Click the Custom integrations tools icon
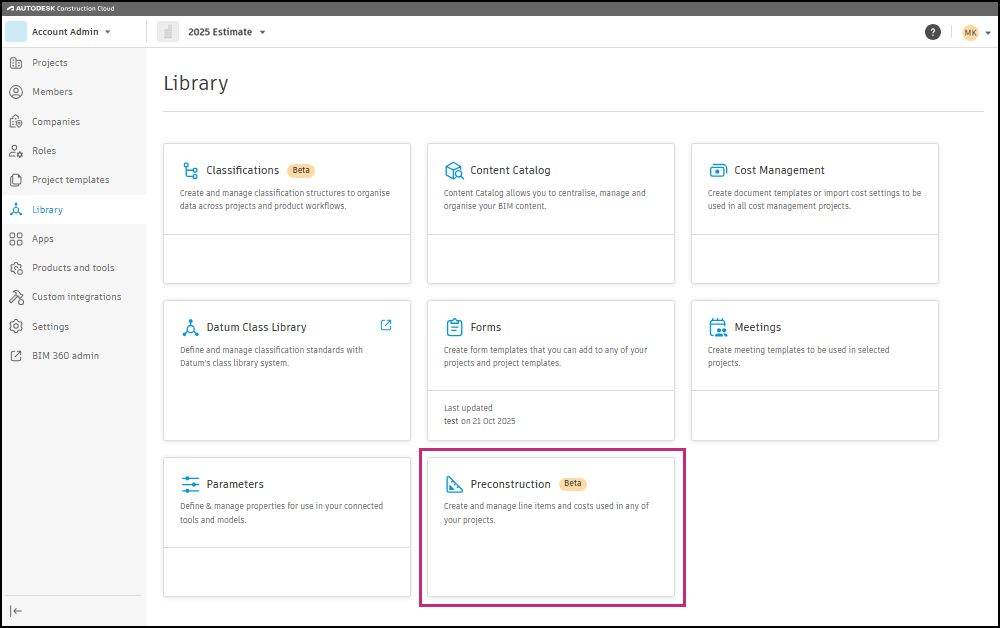Image resolution: width=1000 pixels, height=628 pixels. coord(16,297)
